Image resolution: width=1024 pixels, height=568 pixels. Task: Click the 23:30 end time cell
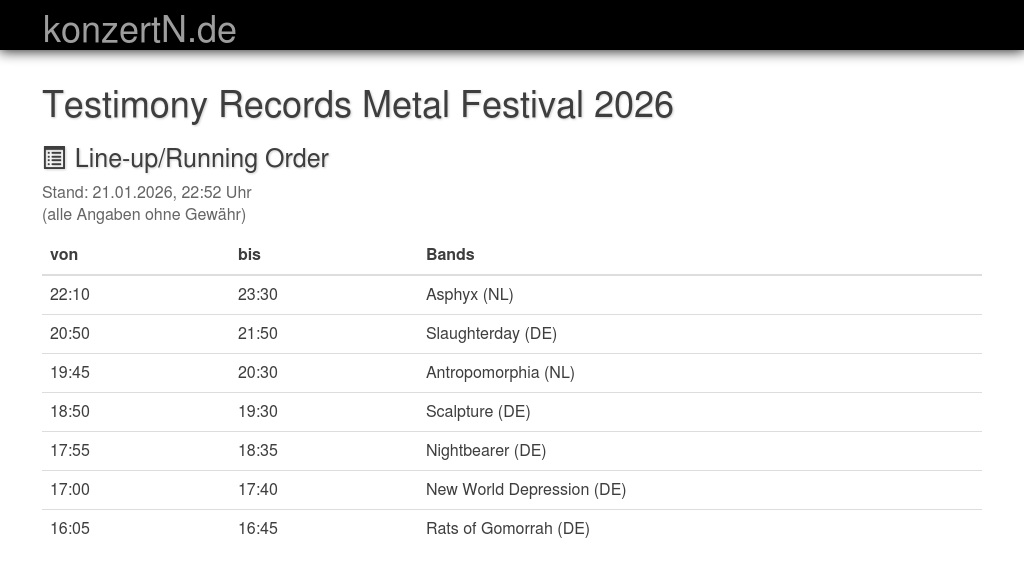tap(258, 294)
